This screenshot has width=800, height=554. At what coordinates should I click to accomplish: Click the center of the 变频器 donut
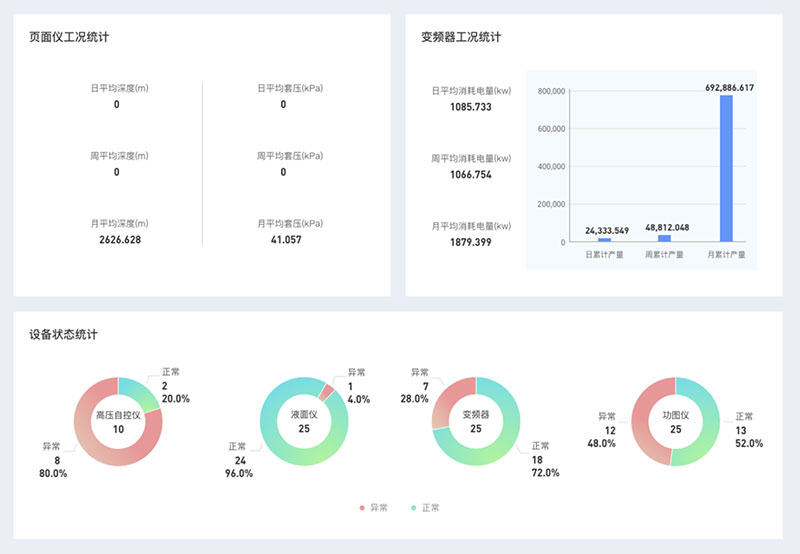(476, 421)
